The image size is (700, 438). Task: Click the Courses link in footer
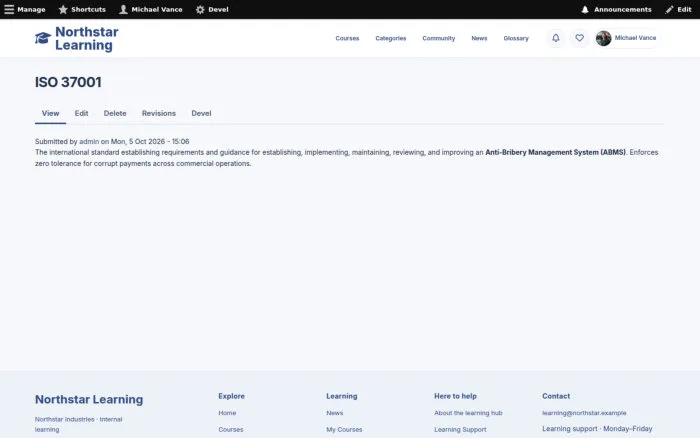(231, 430)
